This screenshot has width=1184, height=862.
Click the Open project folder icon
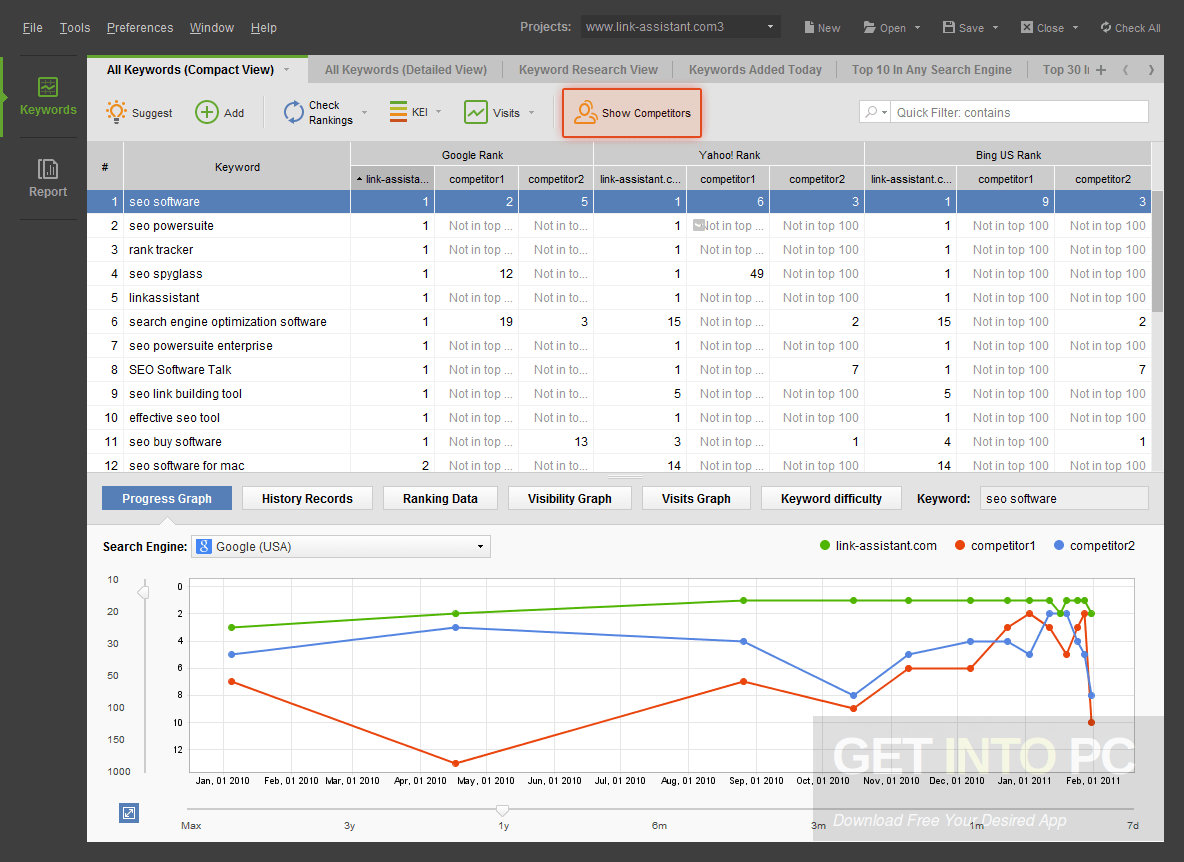pyautogui.click(x=869, y=27)
